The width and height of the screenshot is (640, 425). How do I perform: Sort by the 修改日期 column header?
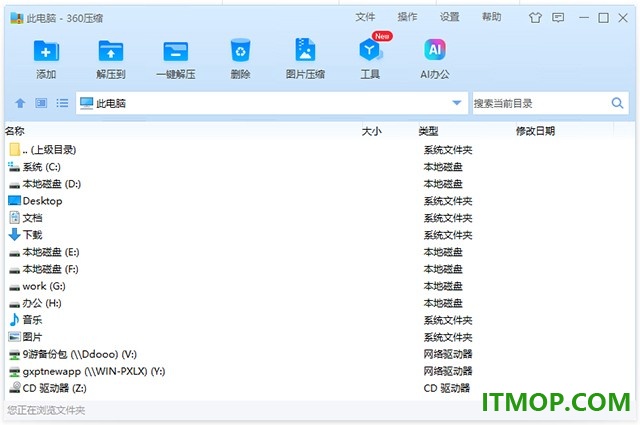point(535,131)
